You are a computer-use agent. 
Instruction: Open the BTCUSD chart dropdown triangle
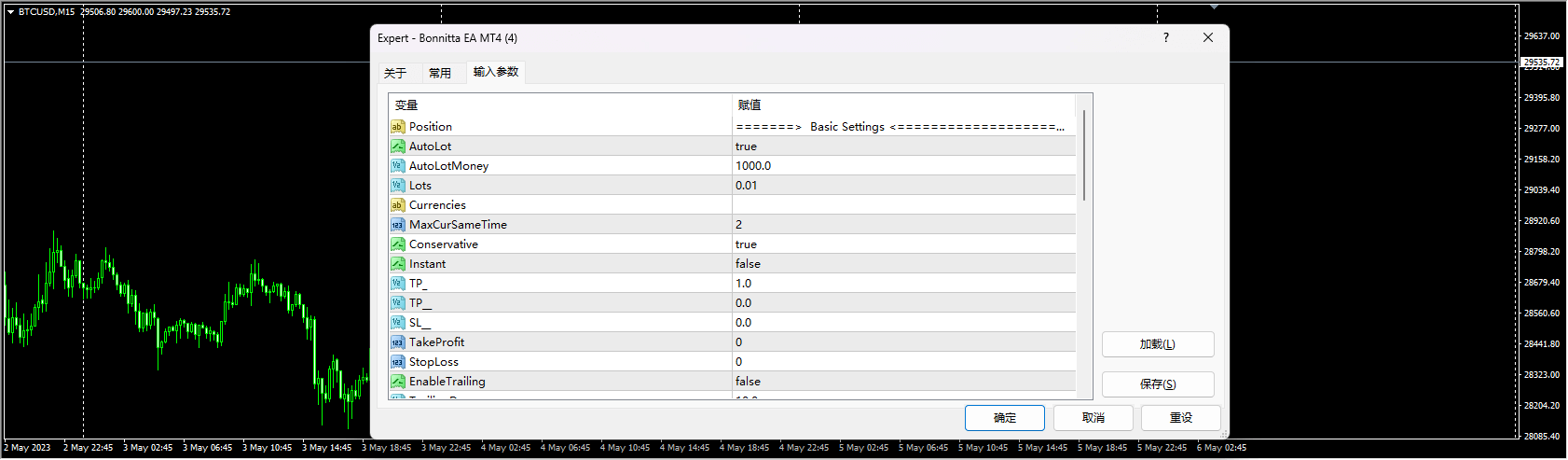click(x=10, y=12)
